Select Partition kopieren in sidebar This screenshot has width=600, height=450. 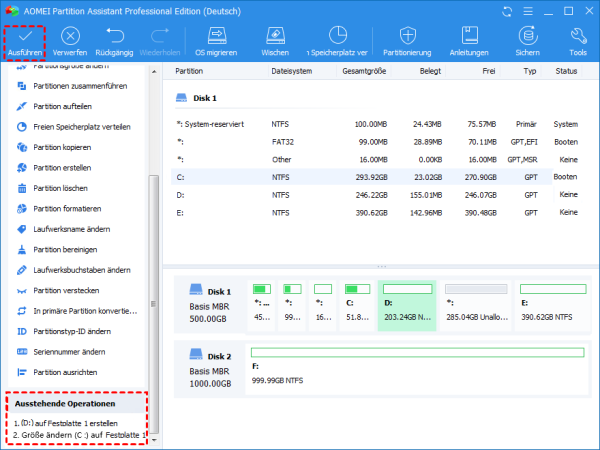point(54,147)
